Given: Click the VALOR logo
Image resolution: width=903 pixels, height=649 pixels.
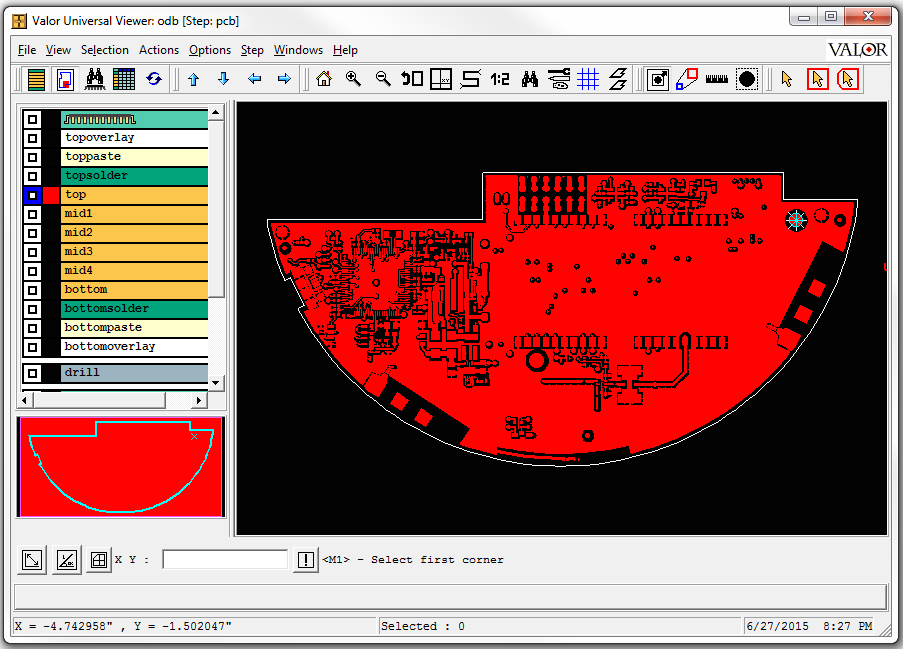Looking at the screenshot, I should tap(858, 50).
